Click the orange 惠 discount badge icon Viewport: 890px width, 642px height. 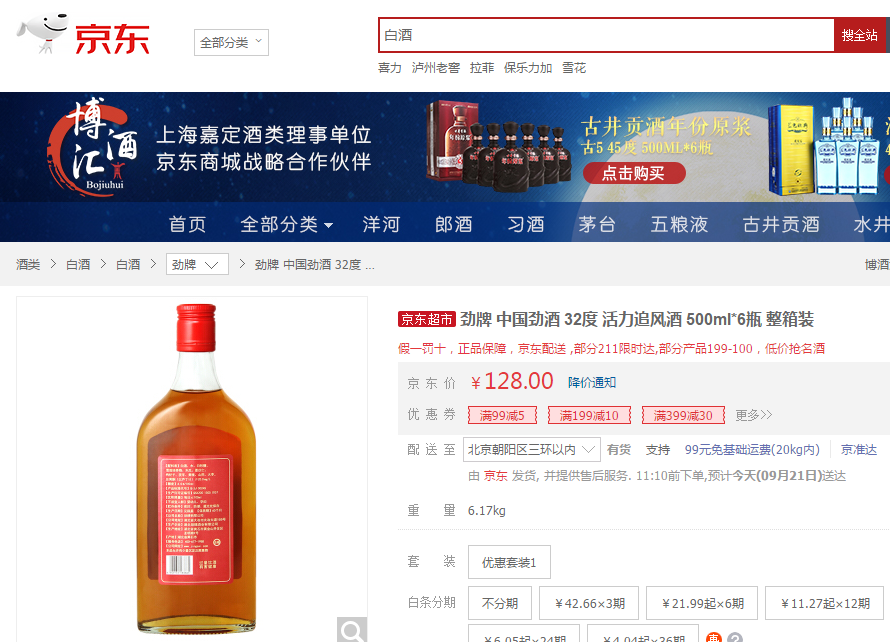[x=713, y=637]
